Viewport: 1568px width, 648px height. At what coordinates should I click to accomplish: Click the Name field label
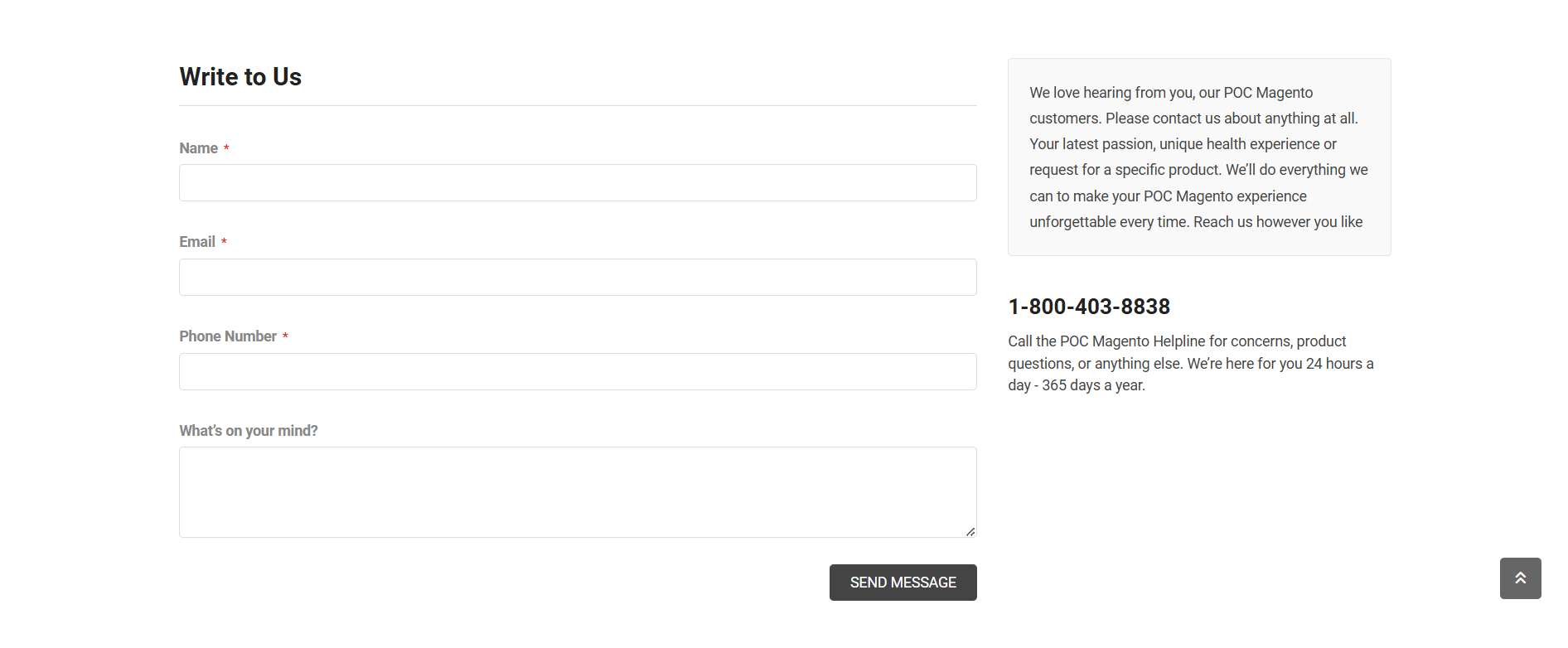pos(199,148)
